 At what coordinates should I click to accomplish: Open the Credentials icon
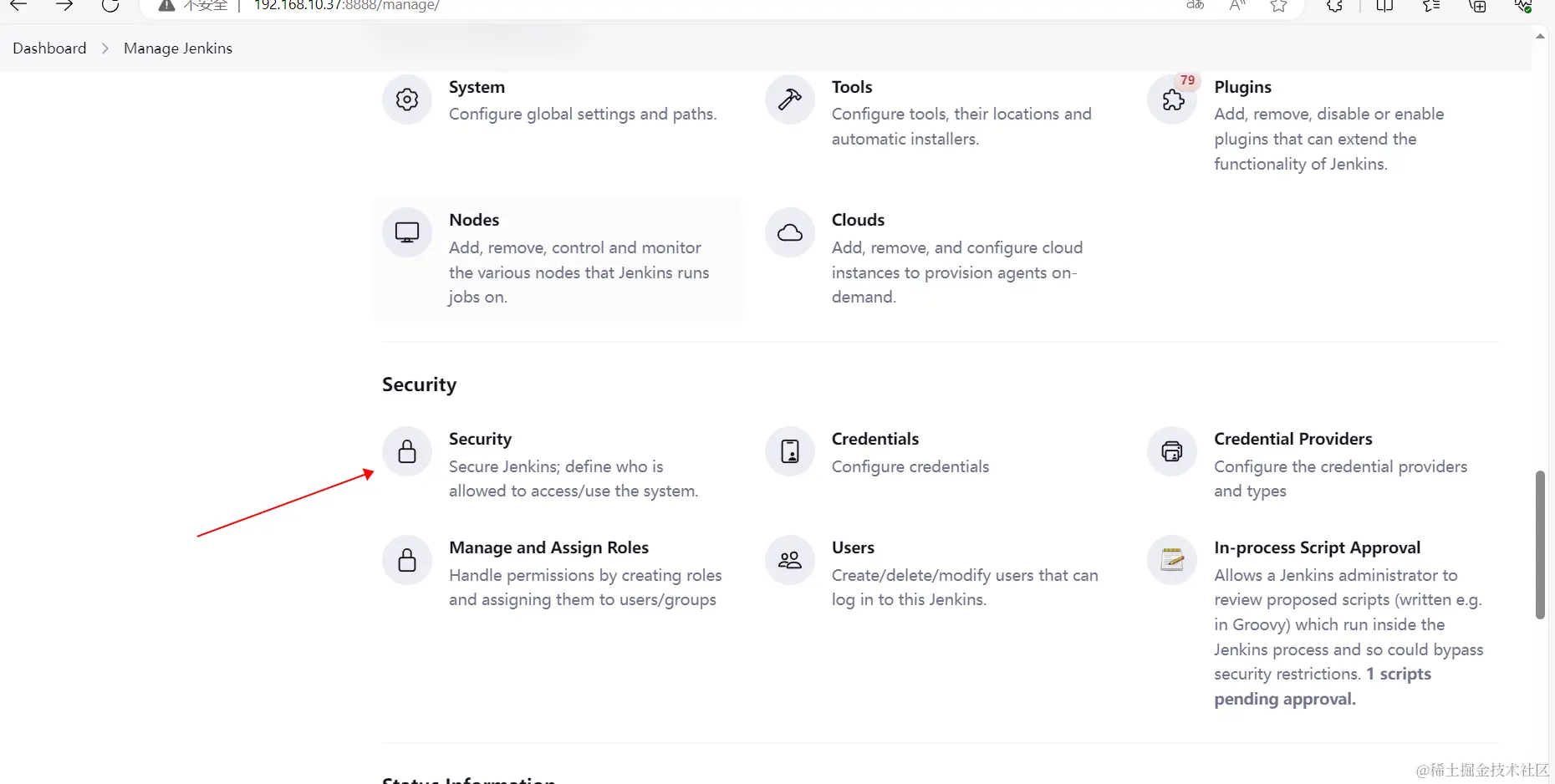coord(789,451)
